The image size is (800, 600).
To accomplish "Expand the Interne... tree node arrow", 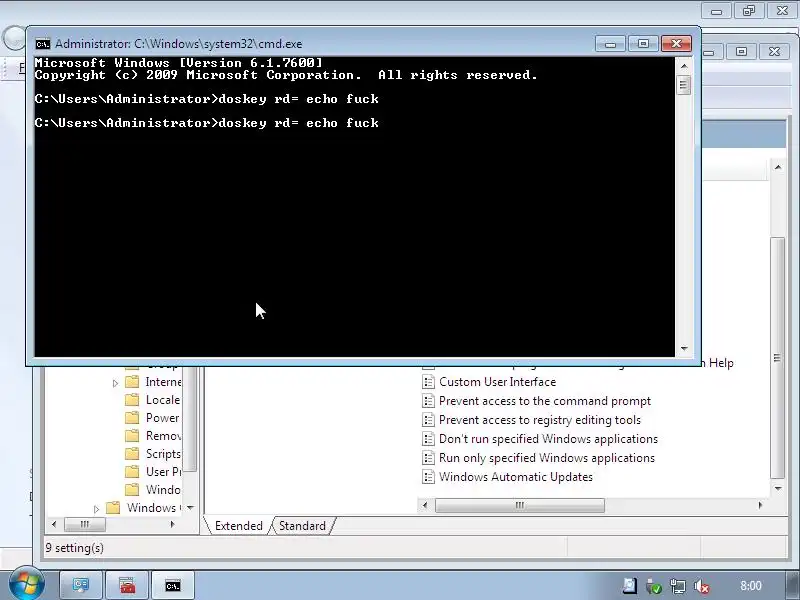I will click(115, 382).
